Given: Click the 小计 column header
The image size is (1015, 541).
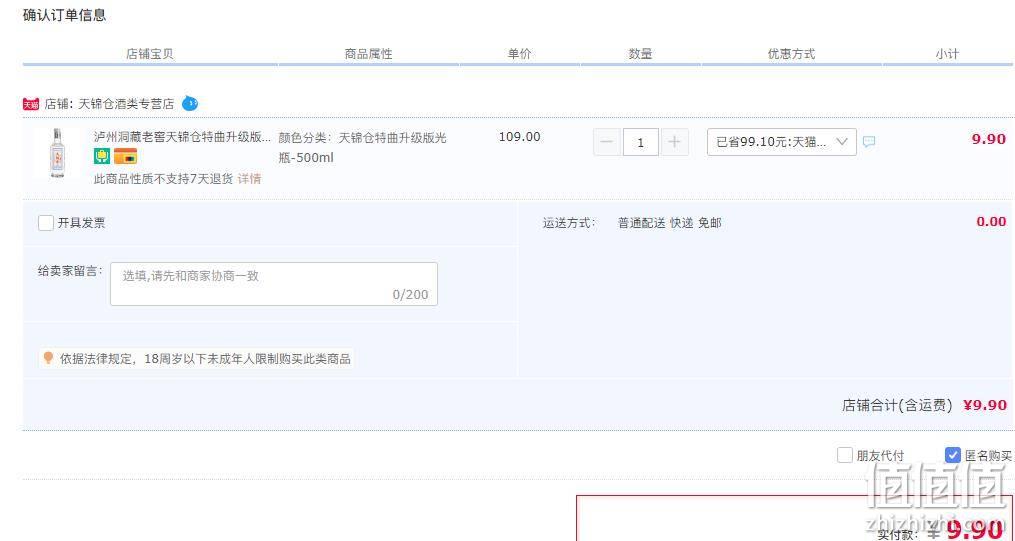Looking at the screenshot, I should tap(946, 54).
